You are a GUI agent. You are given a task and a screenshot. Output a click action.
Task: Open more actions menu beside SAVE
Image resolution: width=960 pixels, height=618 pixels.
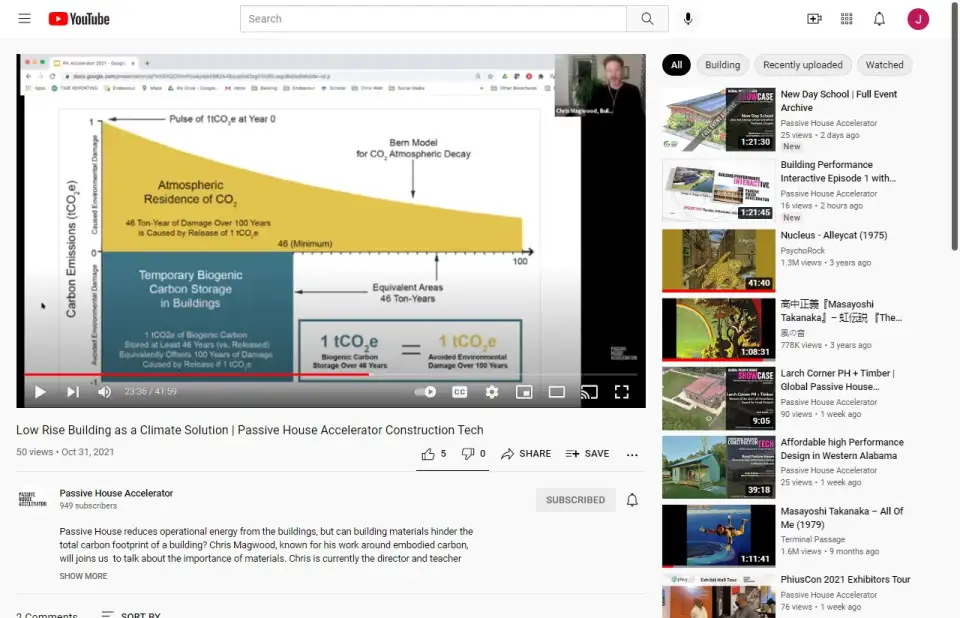click(x=632, y=454)
